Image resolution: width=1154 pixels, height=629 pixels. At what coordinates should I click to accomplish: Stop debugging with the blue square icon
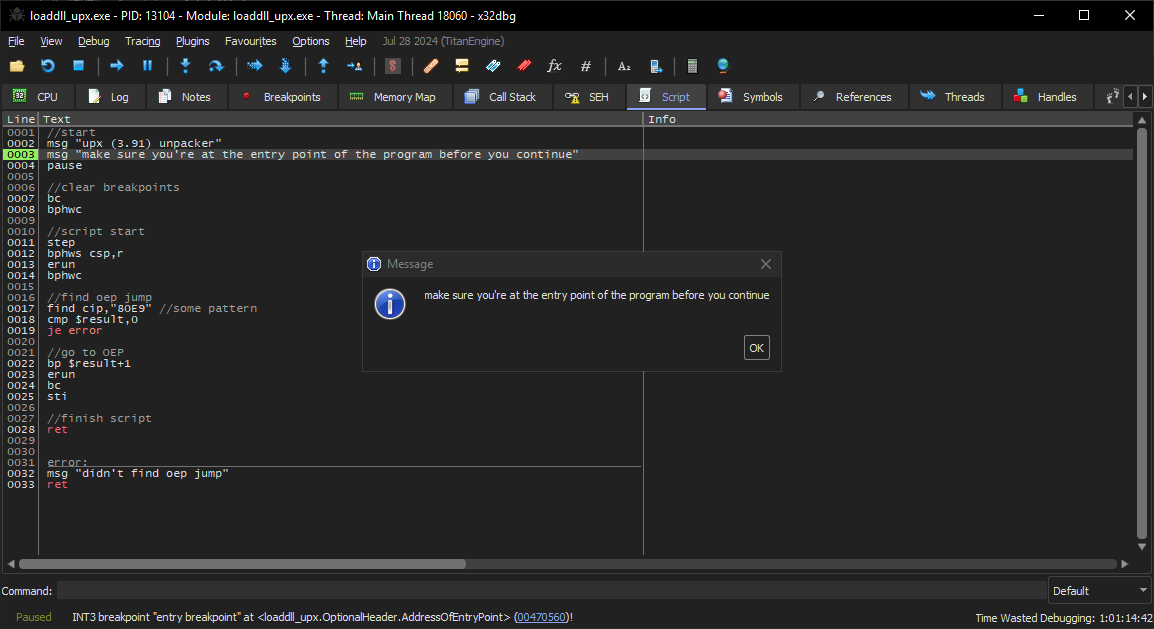(78, 66)
